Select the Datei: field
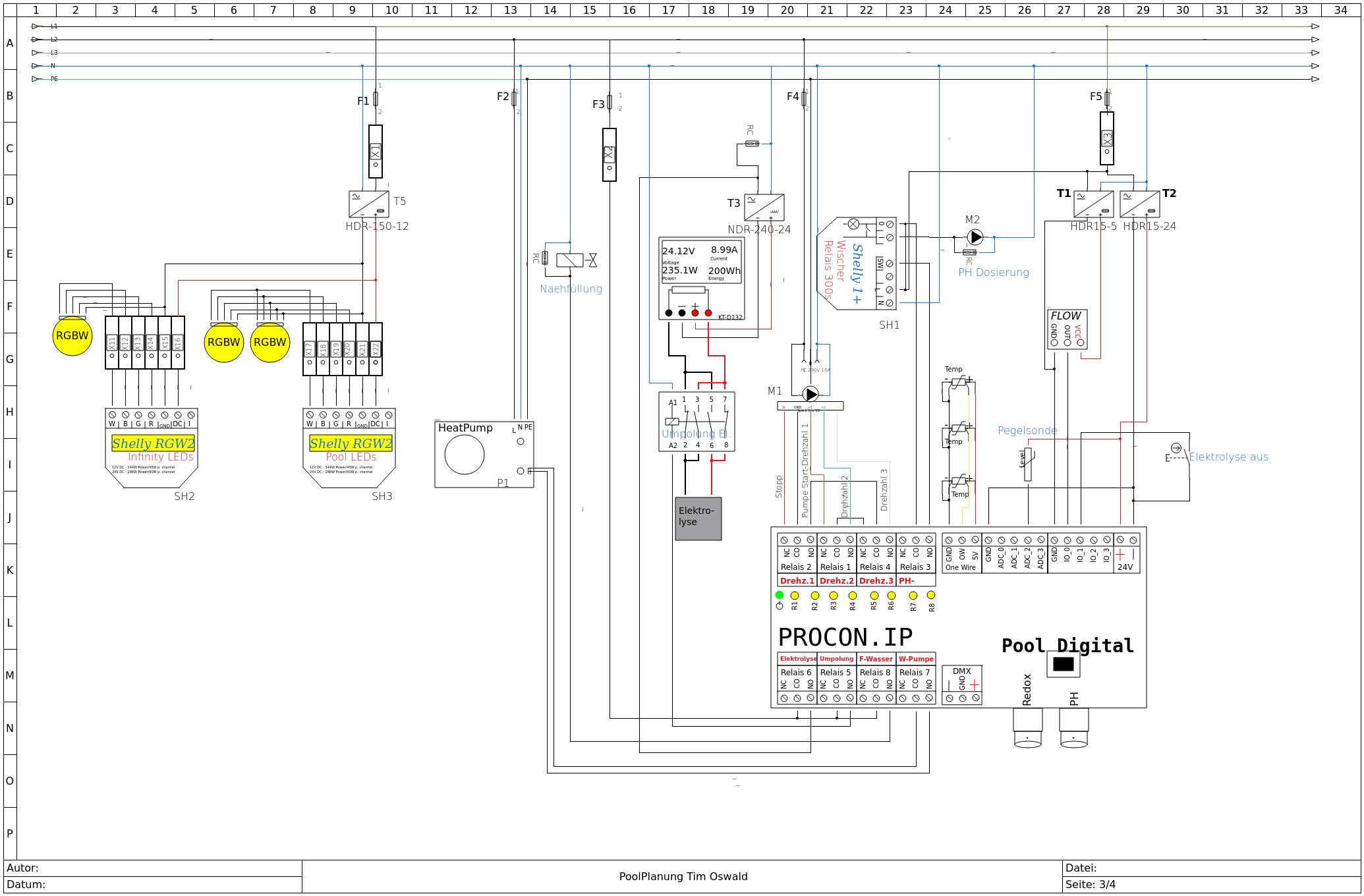This screenshot has height=896, width=1364. click(1212, 868)
